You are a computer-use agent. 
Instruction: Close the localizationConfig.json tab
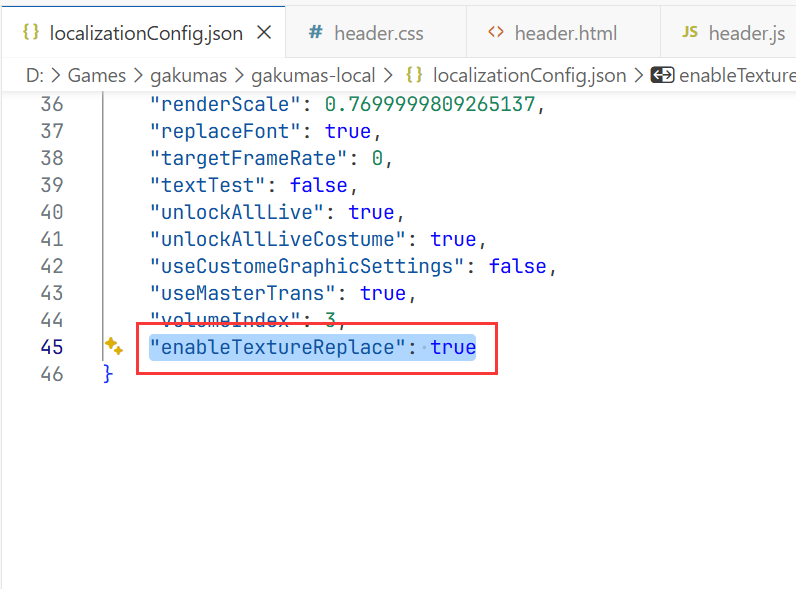click(x=264, y=33)
